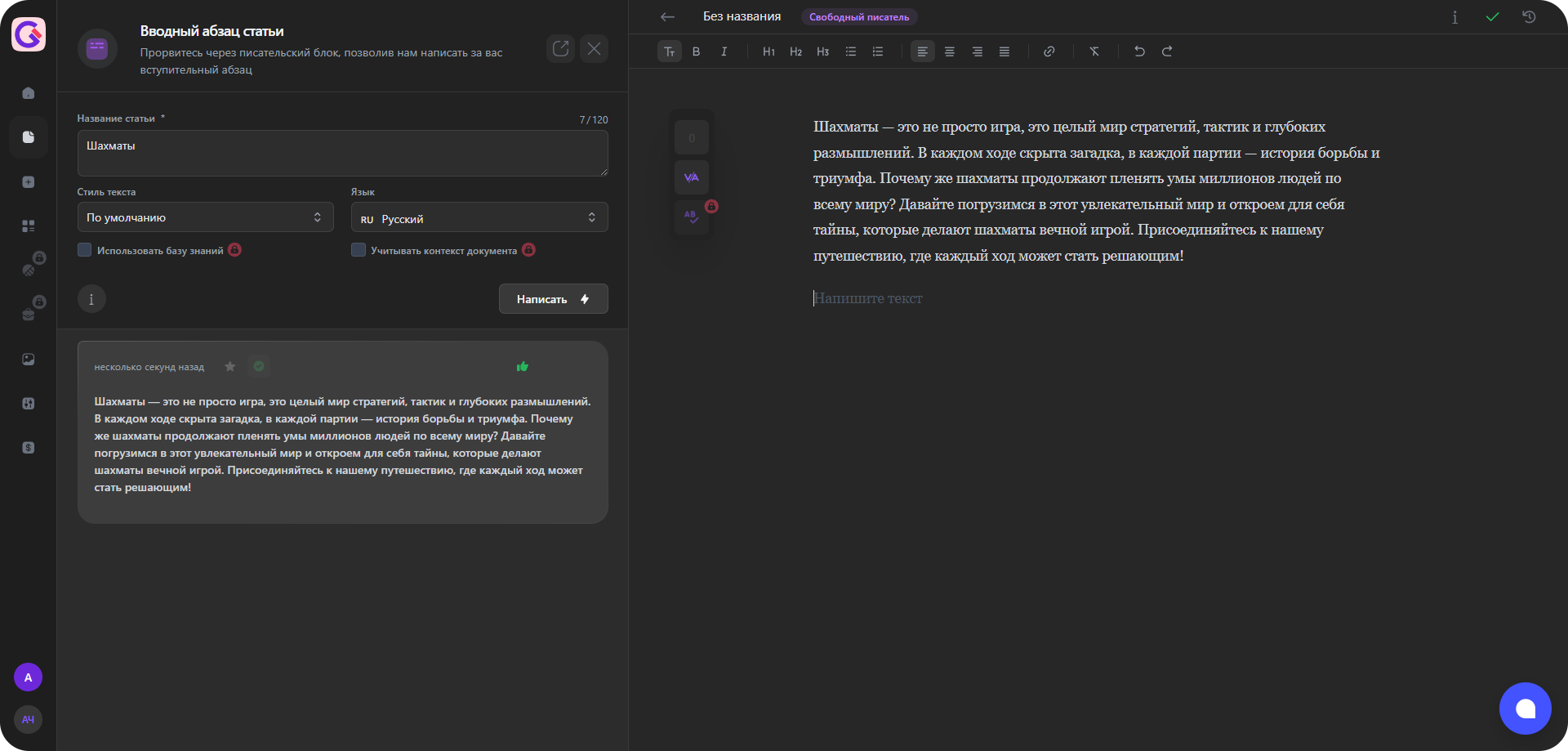Insert a link
The image size is (1568, 751).
coord(1049,51)
